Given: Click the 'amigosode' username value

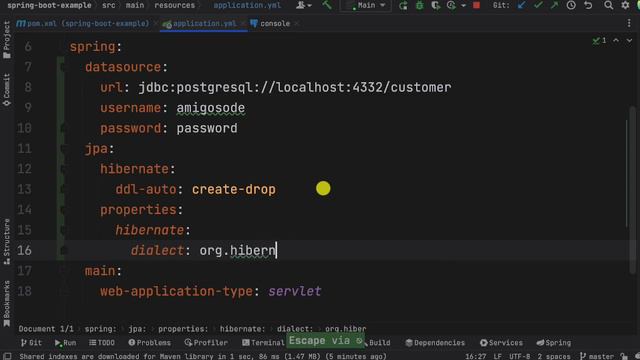Looking at the screenshot, I should pos(211,108).
